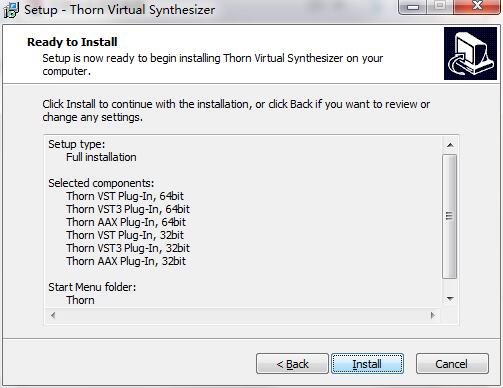Click the disabled maximize button
503x388 pixels.
tap(440, 7)
